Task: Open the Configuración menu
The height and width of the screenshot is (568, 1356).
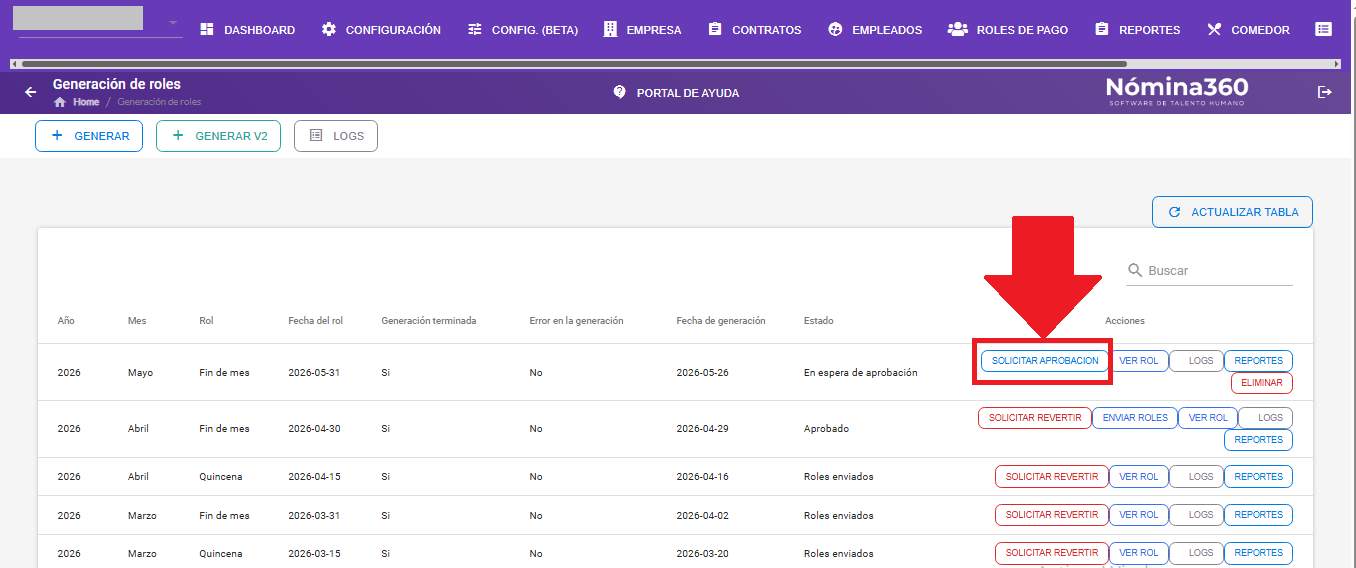Action: [x=381, y=30]
